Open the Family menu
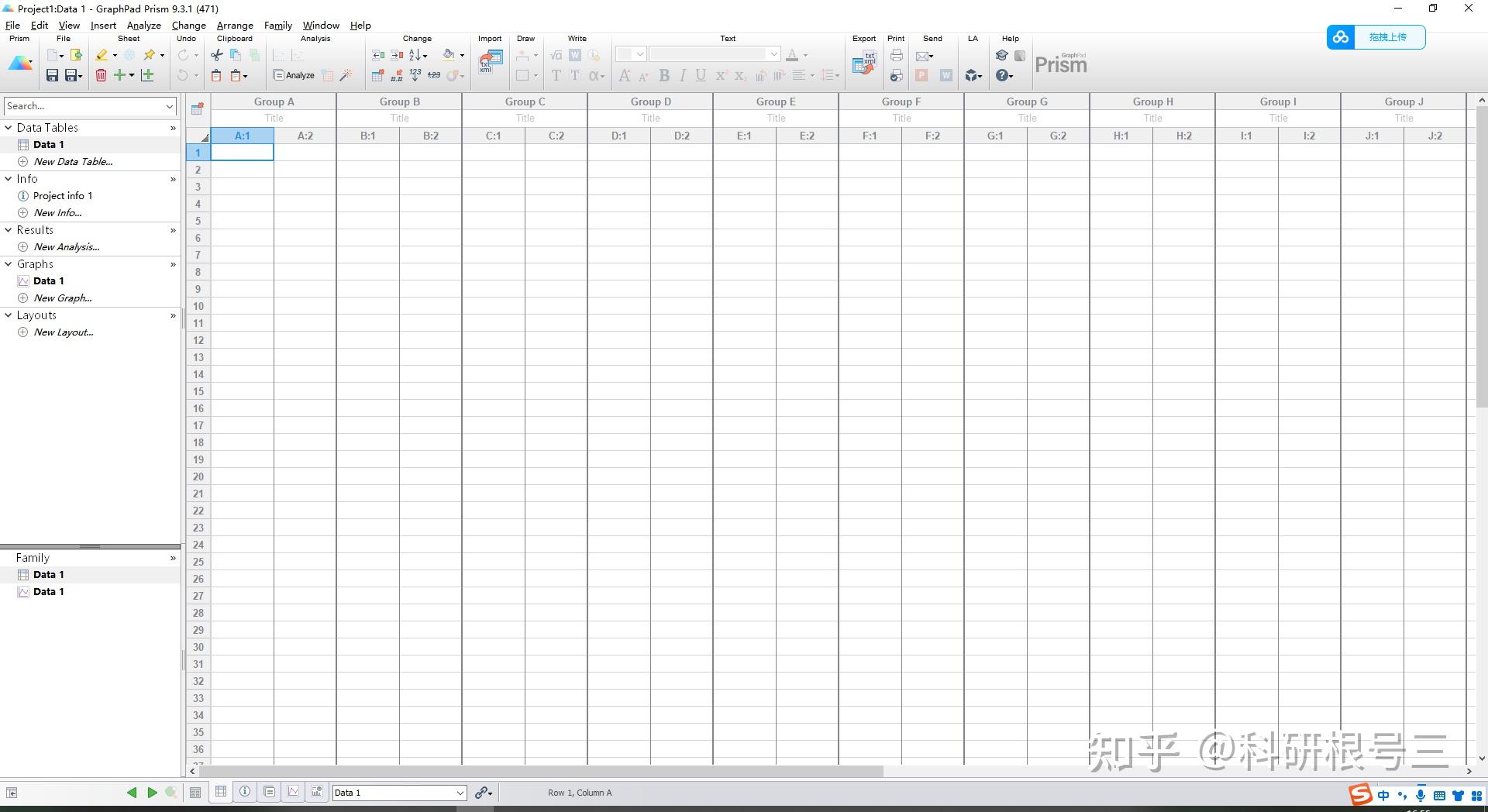This screenshot has height=812, width=1488. coord(277,25)
